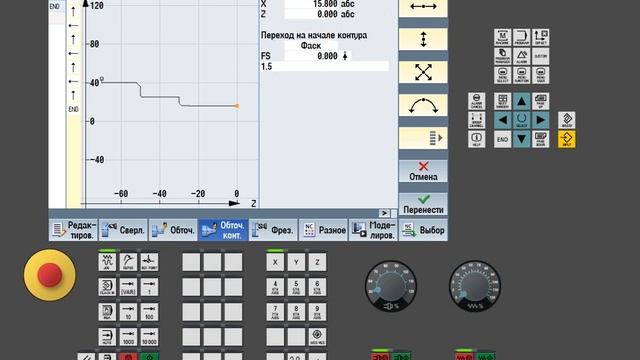
Task: Open the Фрез. milling softkey tab
Action: pyautogui.click(x=273, y=230)
